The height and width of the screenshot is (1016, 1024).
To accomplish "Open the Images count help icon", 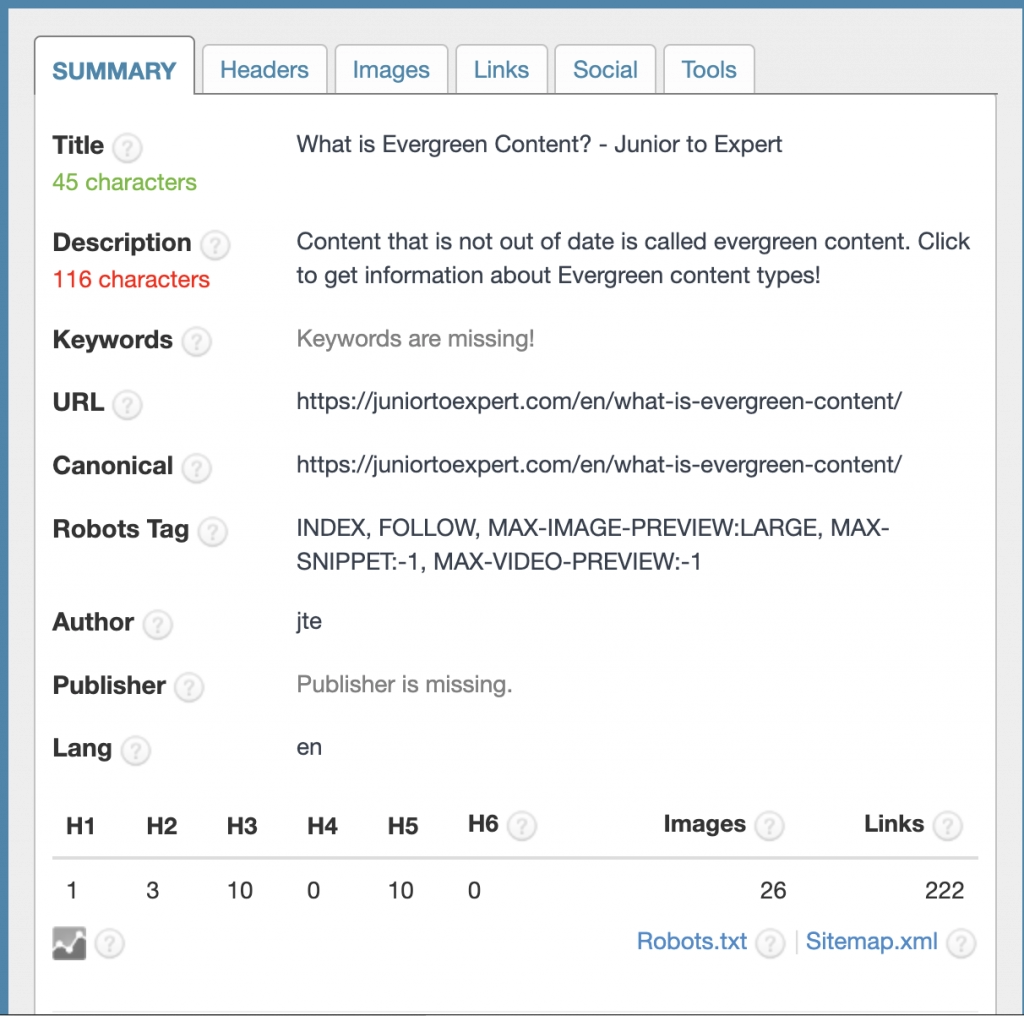I will point(769,827).
